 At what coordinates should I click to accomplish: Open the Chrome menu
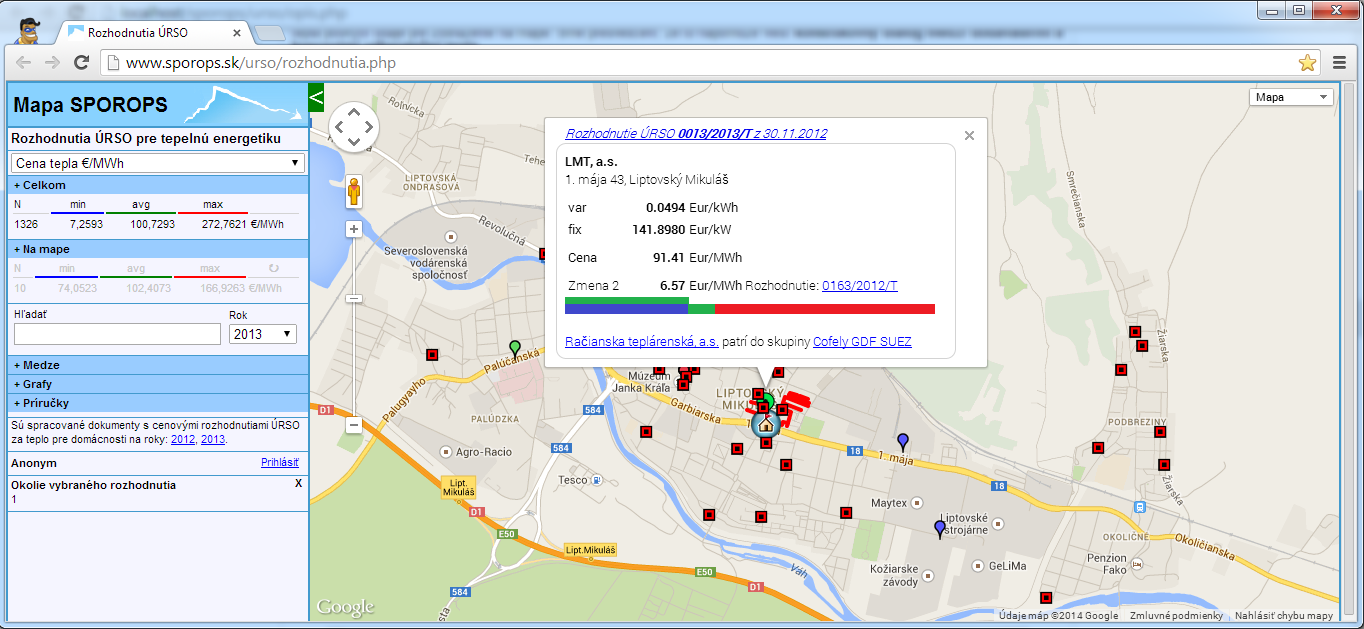point(1340,63)
